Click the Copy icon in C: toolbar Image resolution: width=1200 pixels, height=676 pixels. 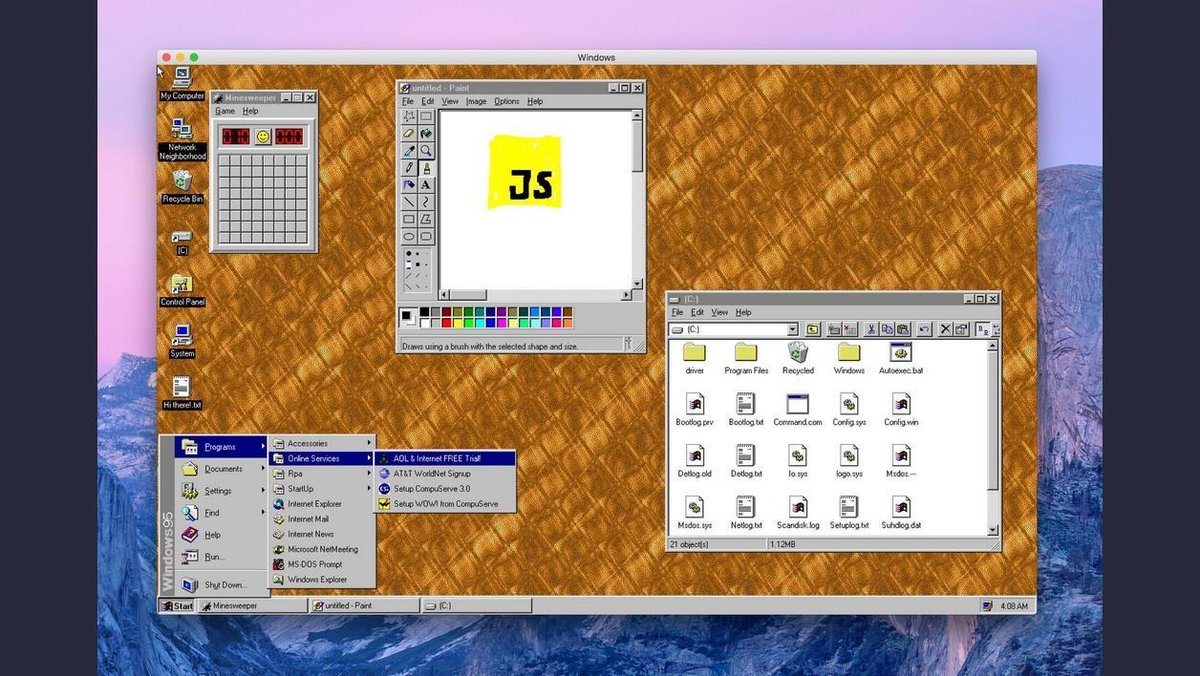[887, 329]
